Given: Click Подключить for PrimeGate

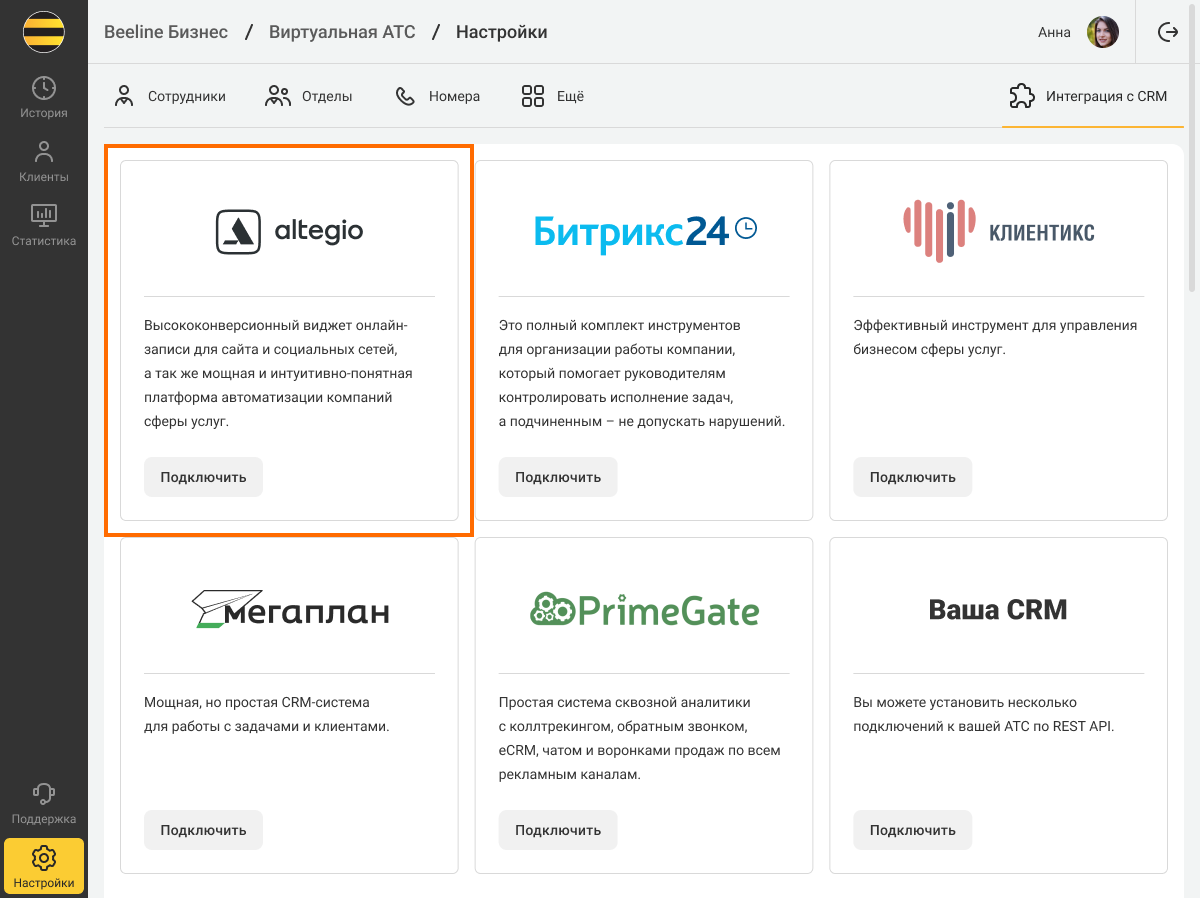Looking at the screenshot, I should [x=558, y=830].
